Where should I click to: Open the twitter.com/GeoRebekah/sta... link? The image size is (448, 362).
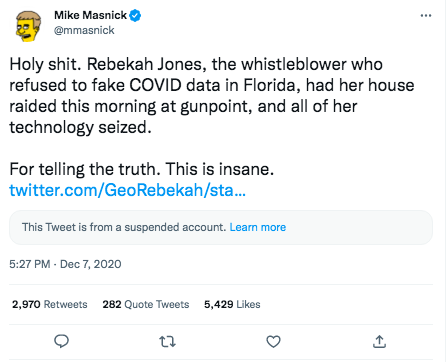pyautogui.click(x=127, y=190)
